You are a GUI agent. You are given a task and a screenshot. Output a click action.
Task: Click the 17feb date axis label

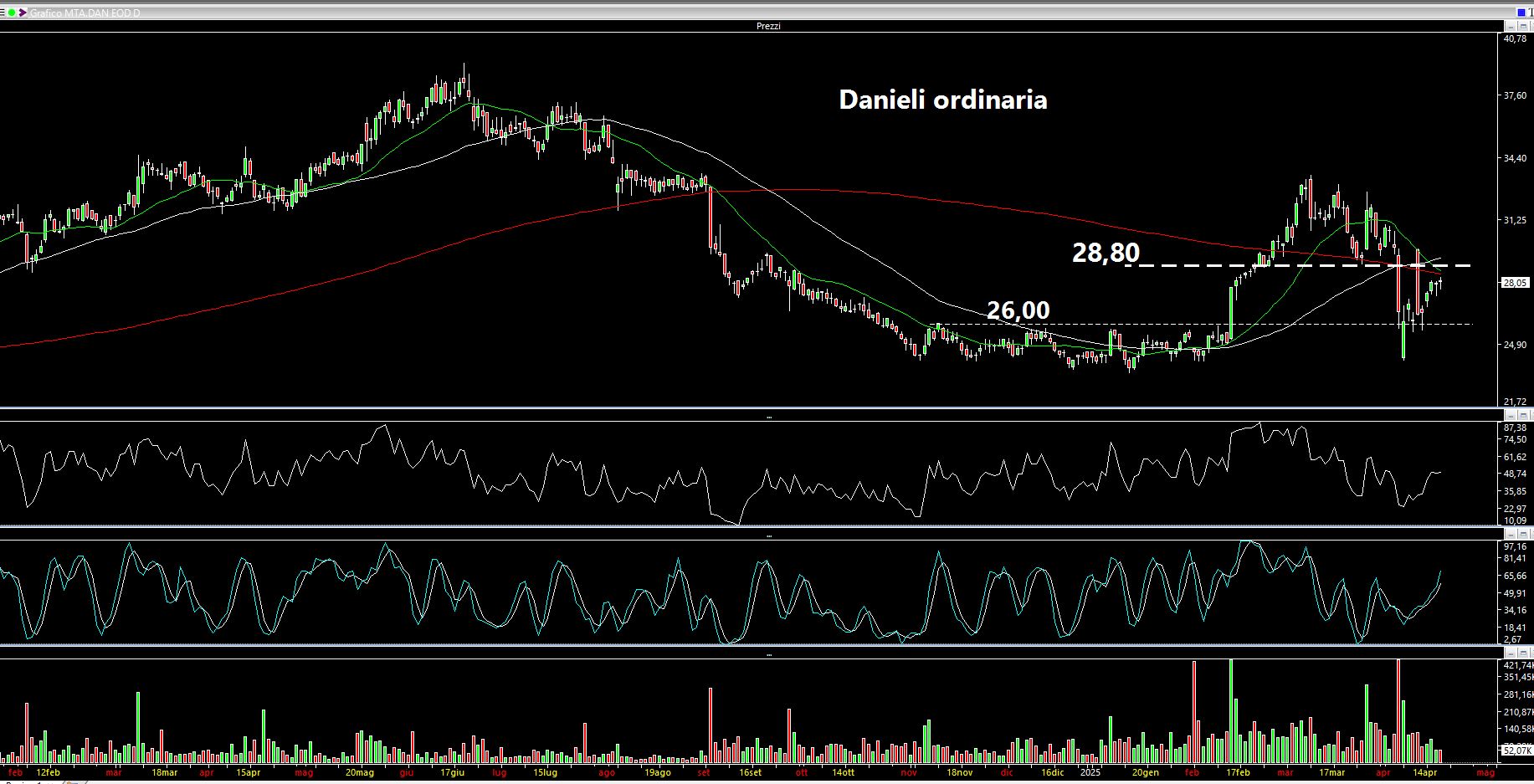tap(1238, 772)
